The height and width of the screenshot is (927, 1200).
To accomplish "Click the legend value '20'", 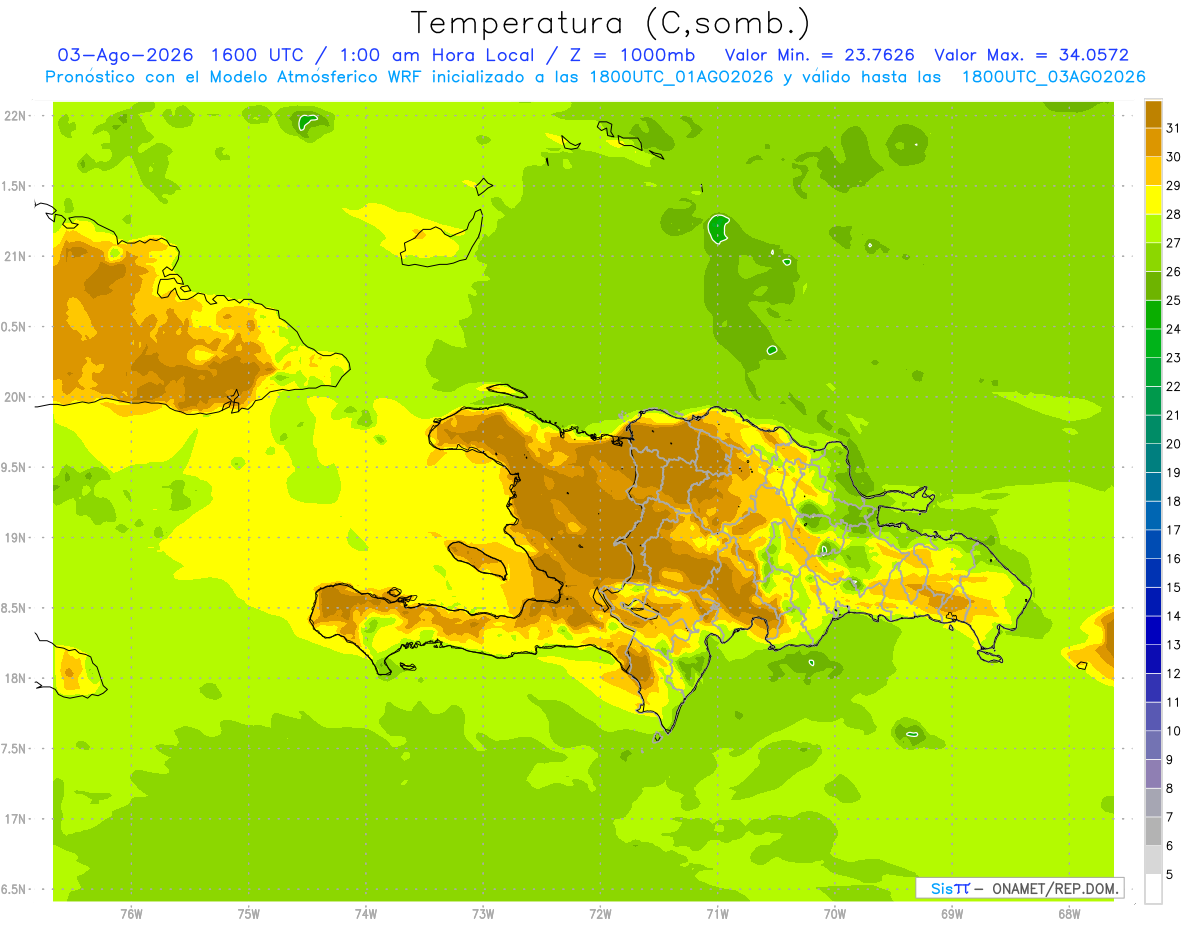I will [1174, 444].
